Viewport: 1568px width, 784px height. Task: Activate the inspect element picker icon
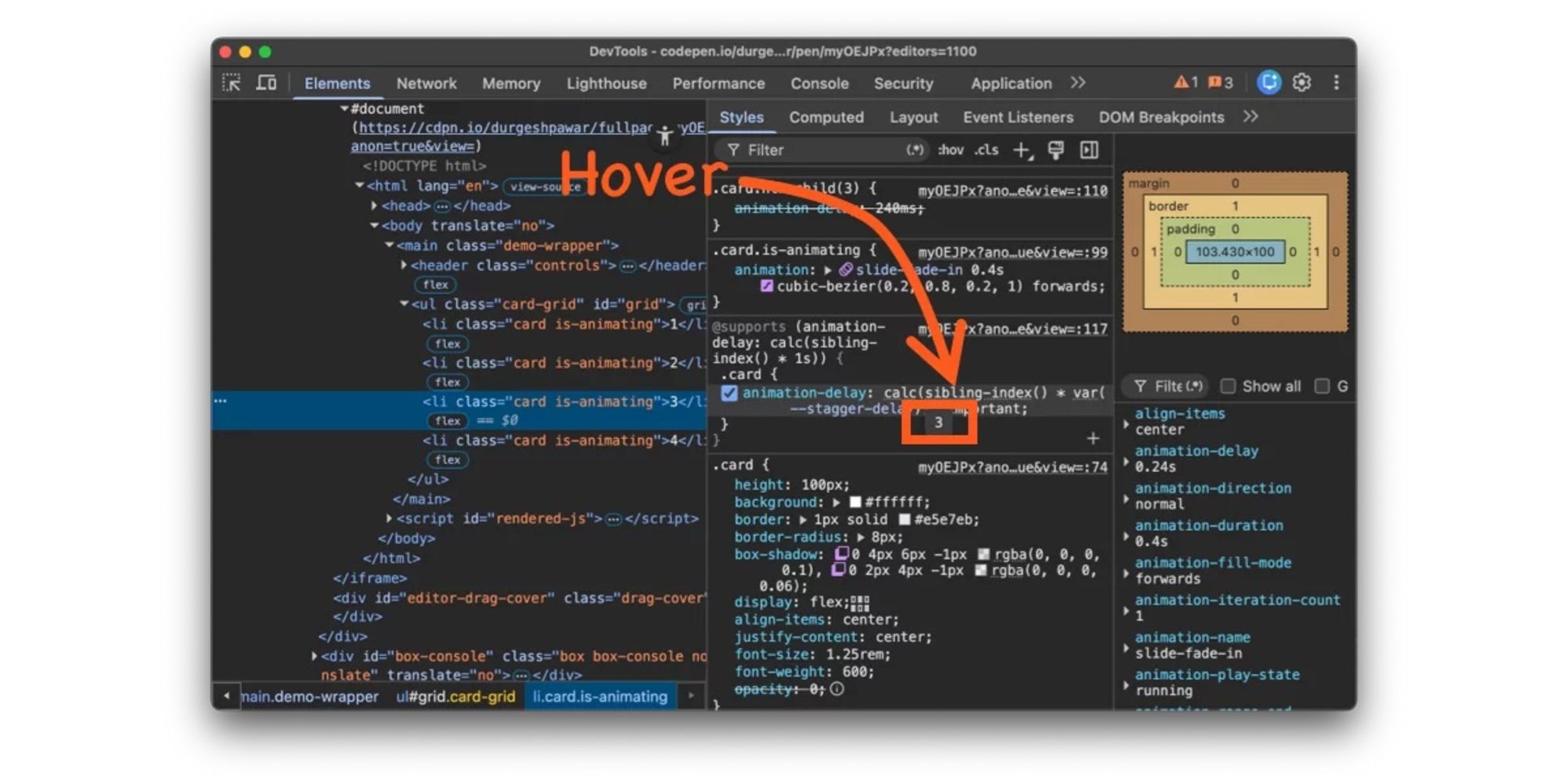pos(231,82)
